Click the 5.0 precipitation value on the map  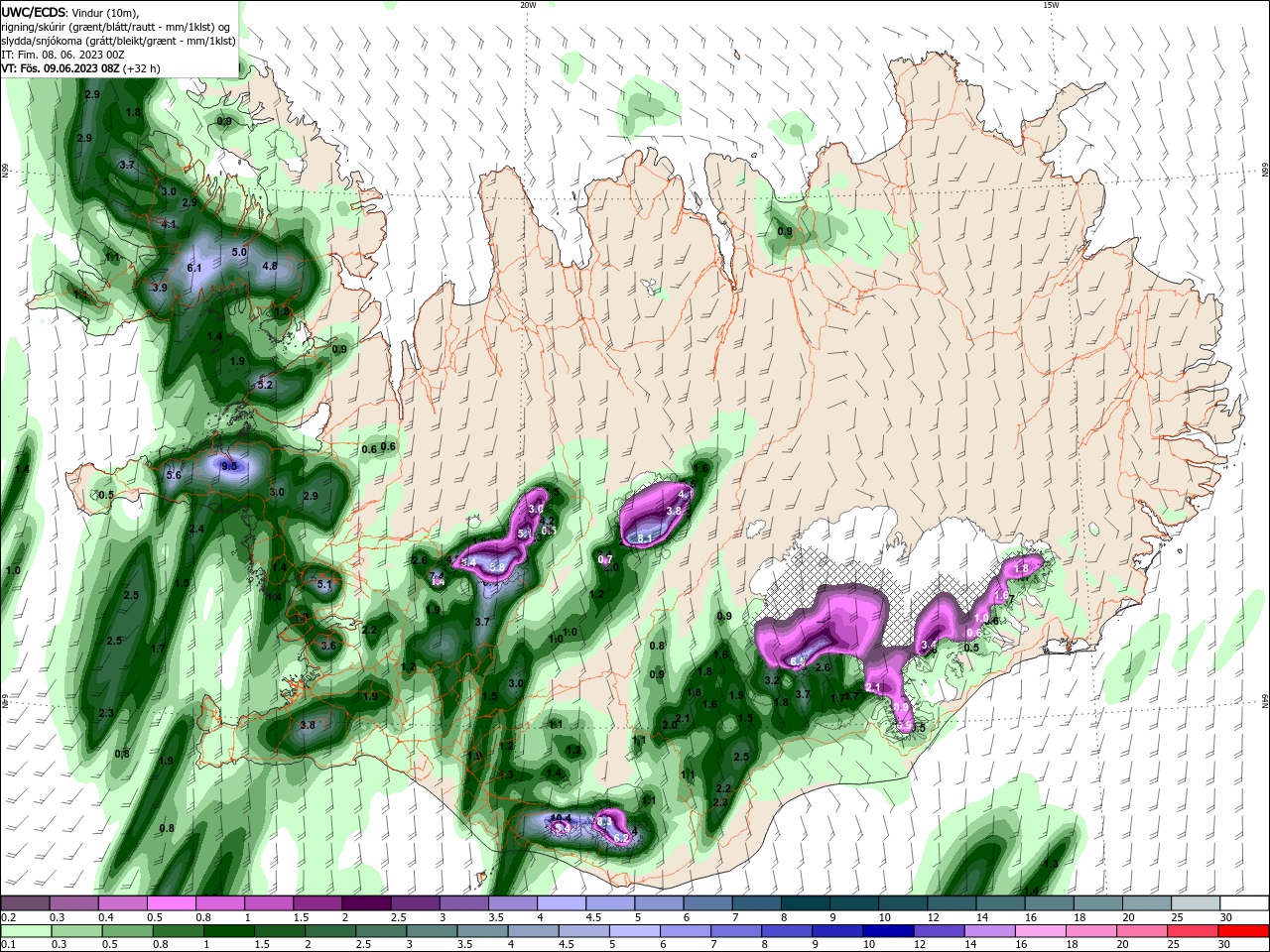click(x=239, y=252)
